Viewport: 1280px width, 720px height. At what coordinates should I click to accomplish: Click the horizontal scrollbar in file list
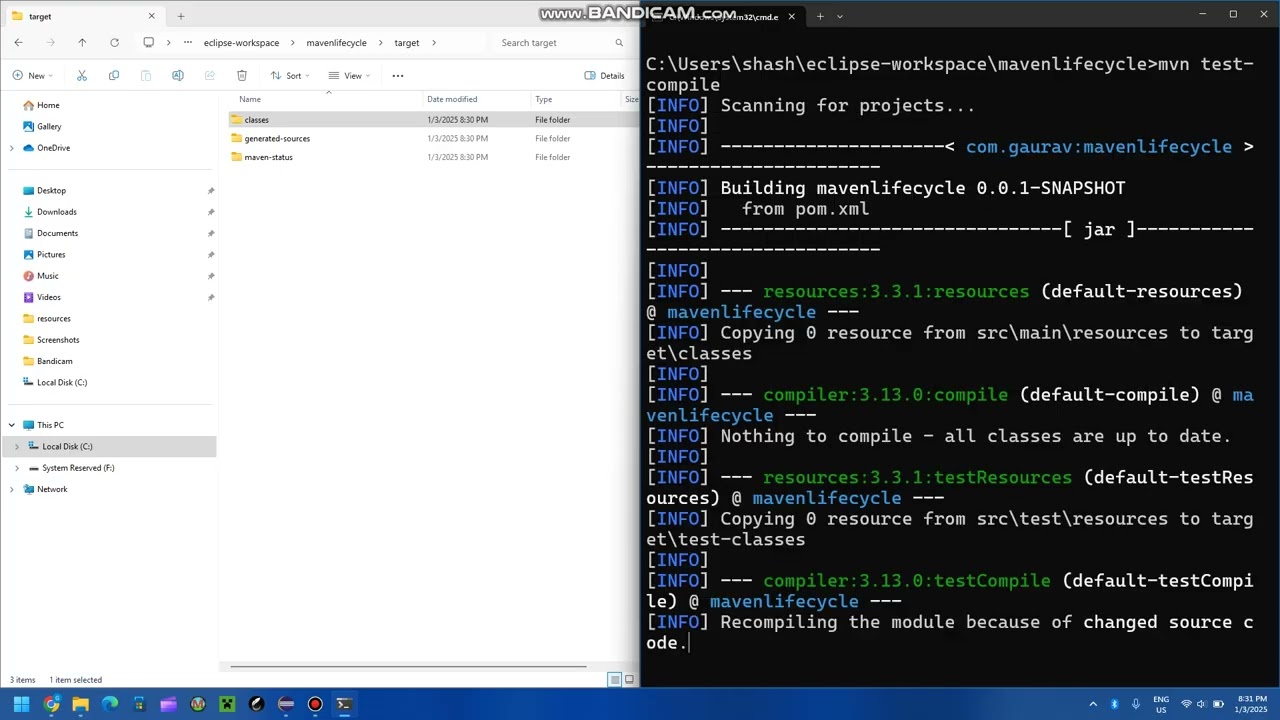408,666
